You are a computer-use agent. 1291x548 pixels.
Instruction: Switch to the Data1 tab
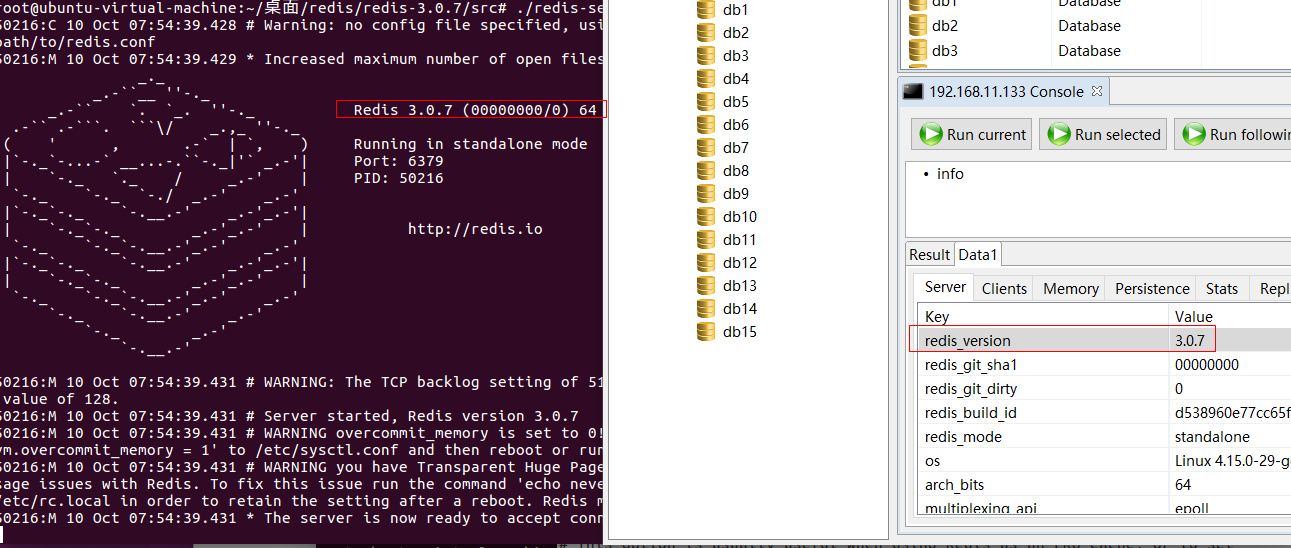point(979,255)
